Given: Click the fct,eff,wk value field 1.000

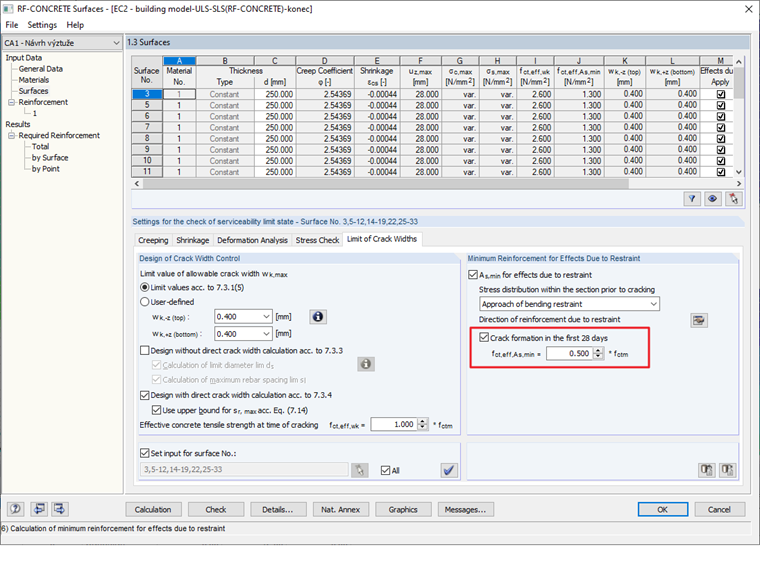Looking at the screenshot, I should [x=394, y=424].
